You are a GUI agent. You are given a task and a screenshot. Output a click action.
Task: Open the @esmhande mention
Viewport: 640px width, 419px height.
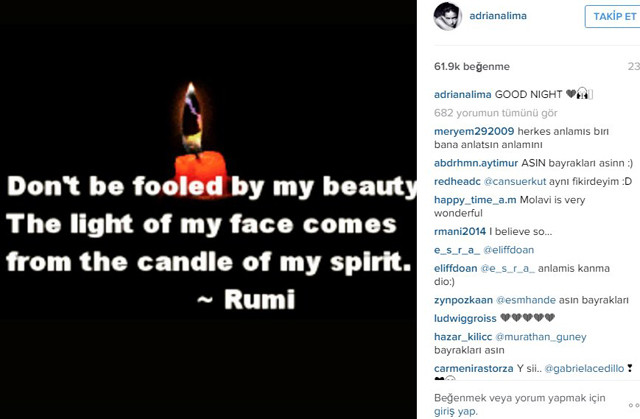click(526, 300)
